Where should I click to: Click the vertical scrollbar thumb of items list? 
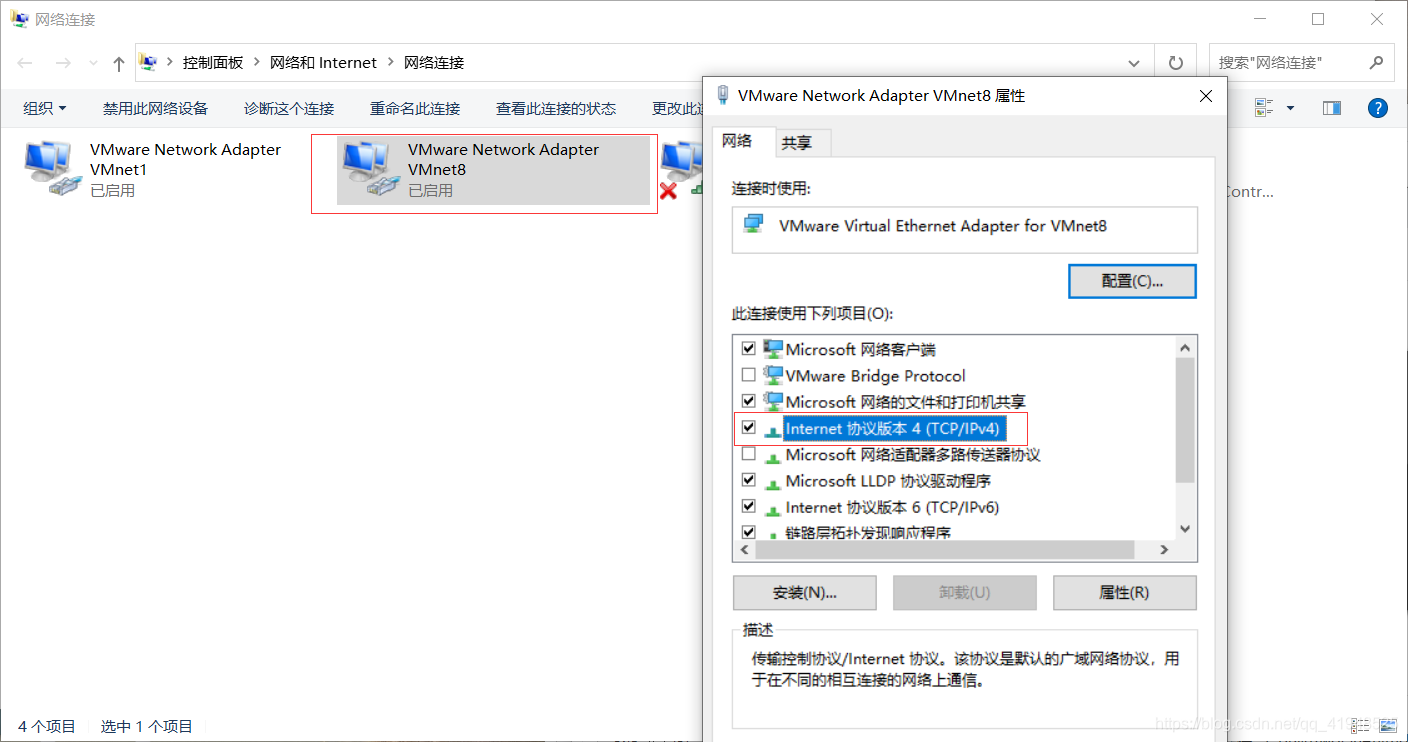[1185, 421]
